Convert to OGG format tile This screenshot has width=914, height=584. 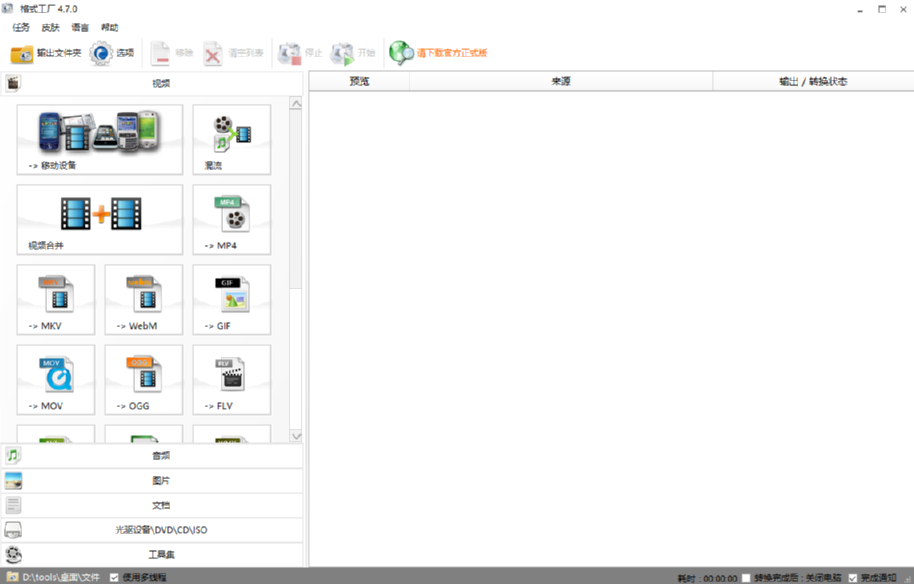coord(143,379)
